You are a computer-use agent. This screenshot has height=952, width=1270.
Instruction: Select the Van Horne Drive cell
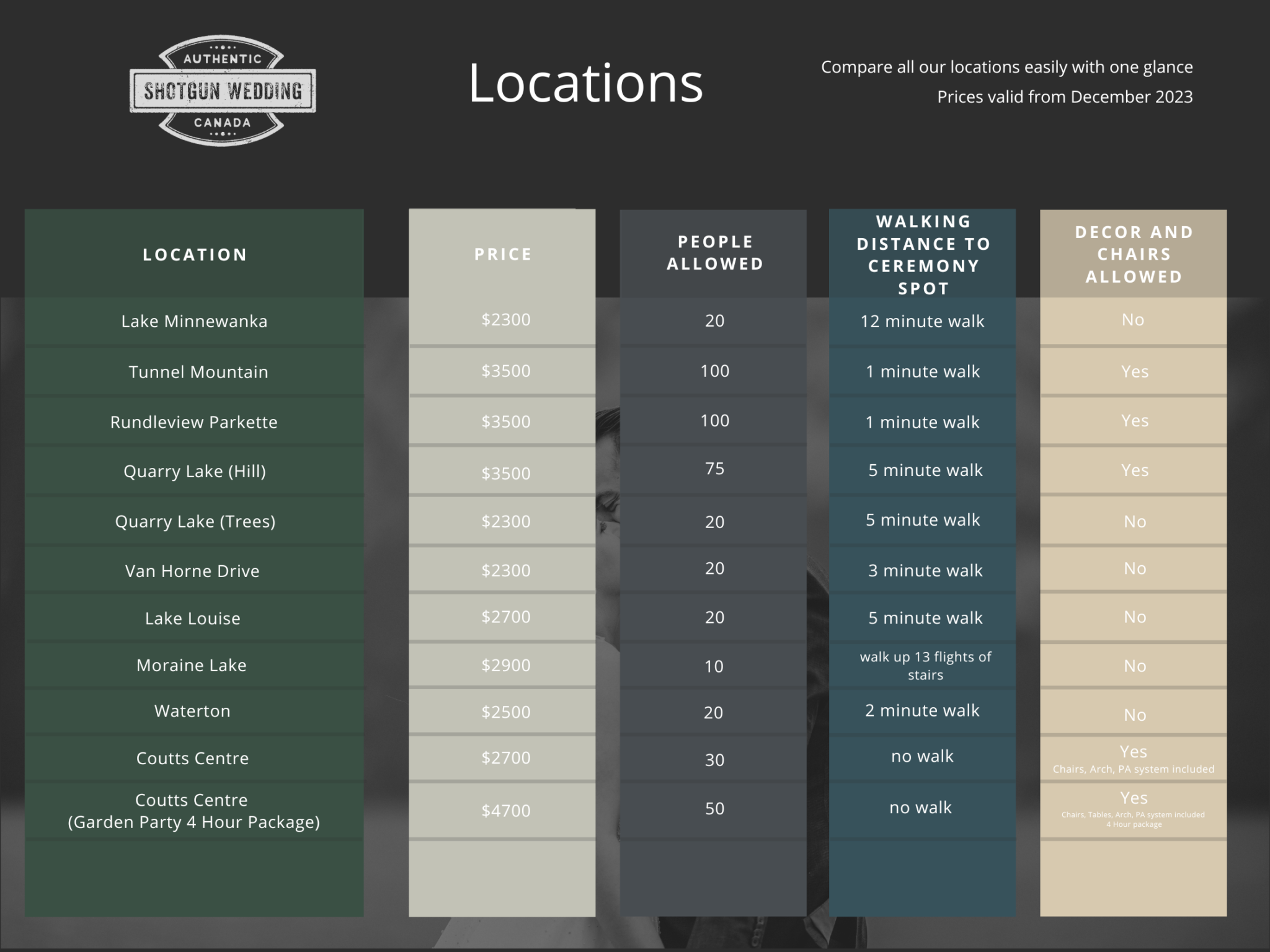coord(192,571)
